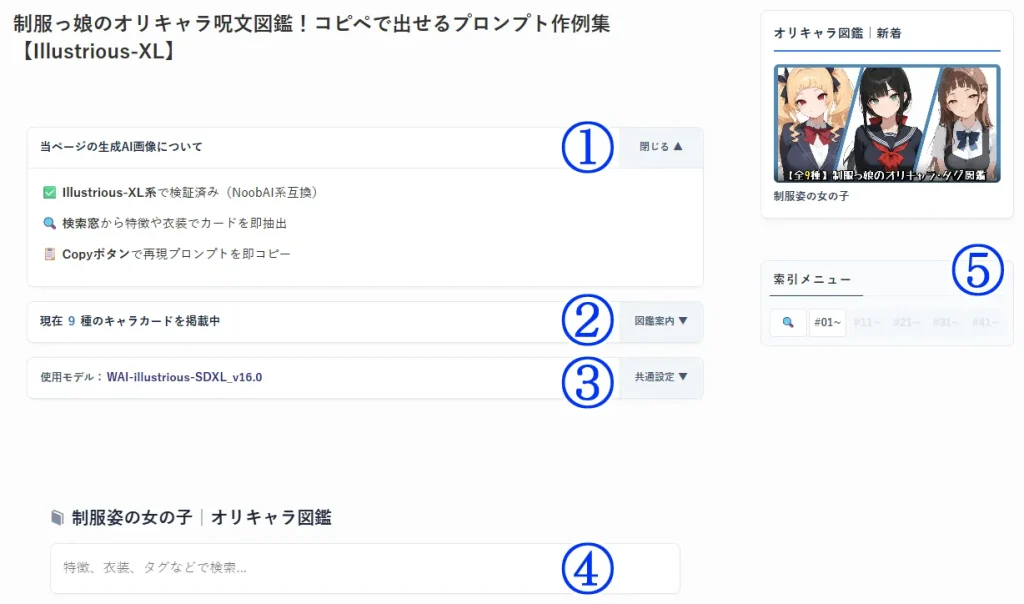The image size is (1024, 604).
Task: Click the WAI-illustrious-SDXL_v16.0 model link
Action: point(184,377)
